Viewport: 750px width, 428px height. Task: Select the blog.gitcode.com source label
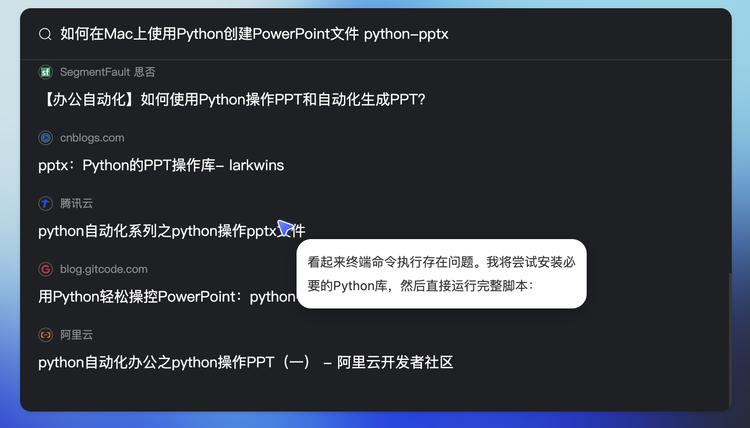pyautogui.click(x=104, y=269)
